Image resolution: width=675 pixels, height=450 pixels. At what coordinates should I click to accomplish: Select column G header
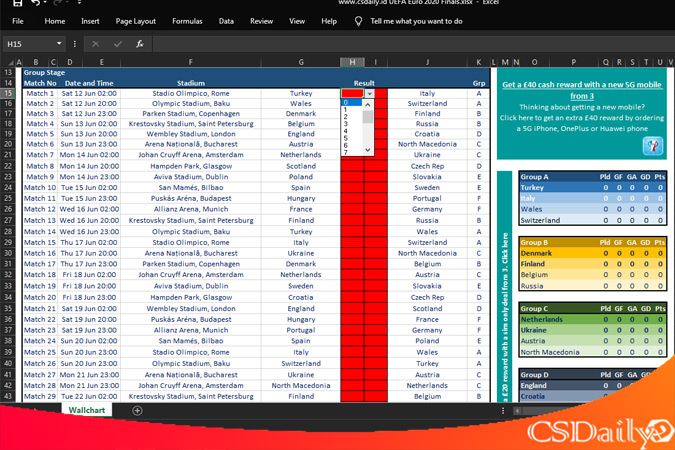(x=301, y=62)
